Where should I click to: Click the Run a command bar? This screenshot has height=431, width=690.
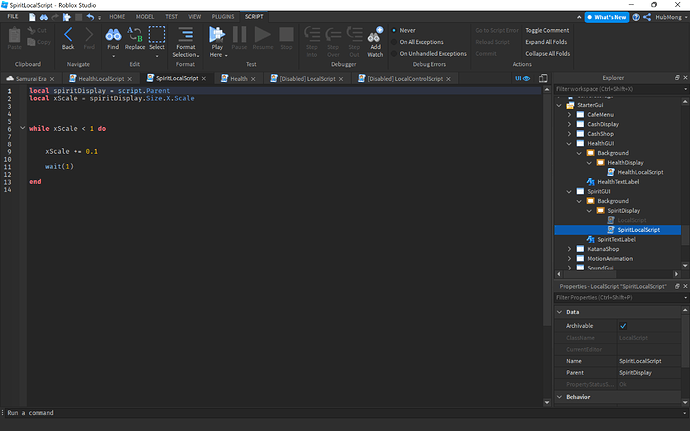click(343, 413)
